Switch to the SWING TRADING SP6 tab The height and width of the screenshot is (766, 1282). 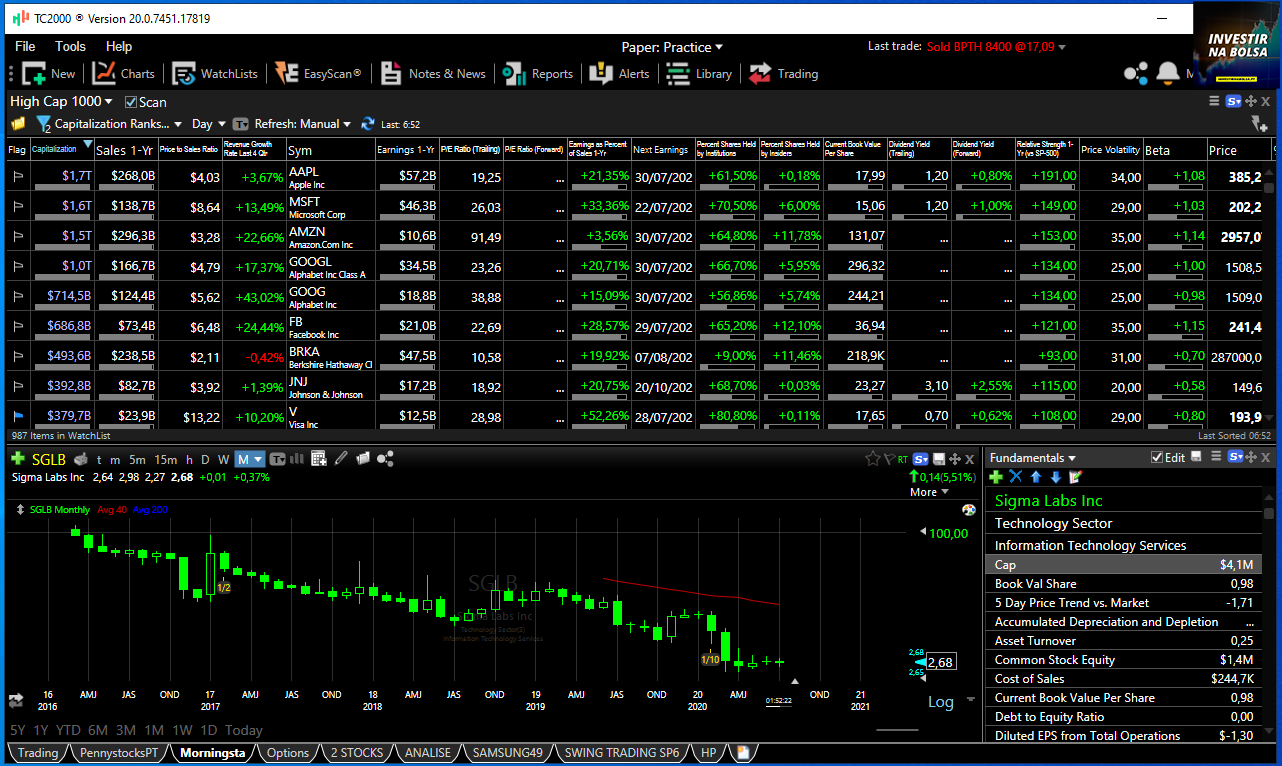click(x=622, y=753)
